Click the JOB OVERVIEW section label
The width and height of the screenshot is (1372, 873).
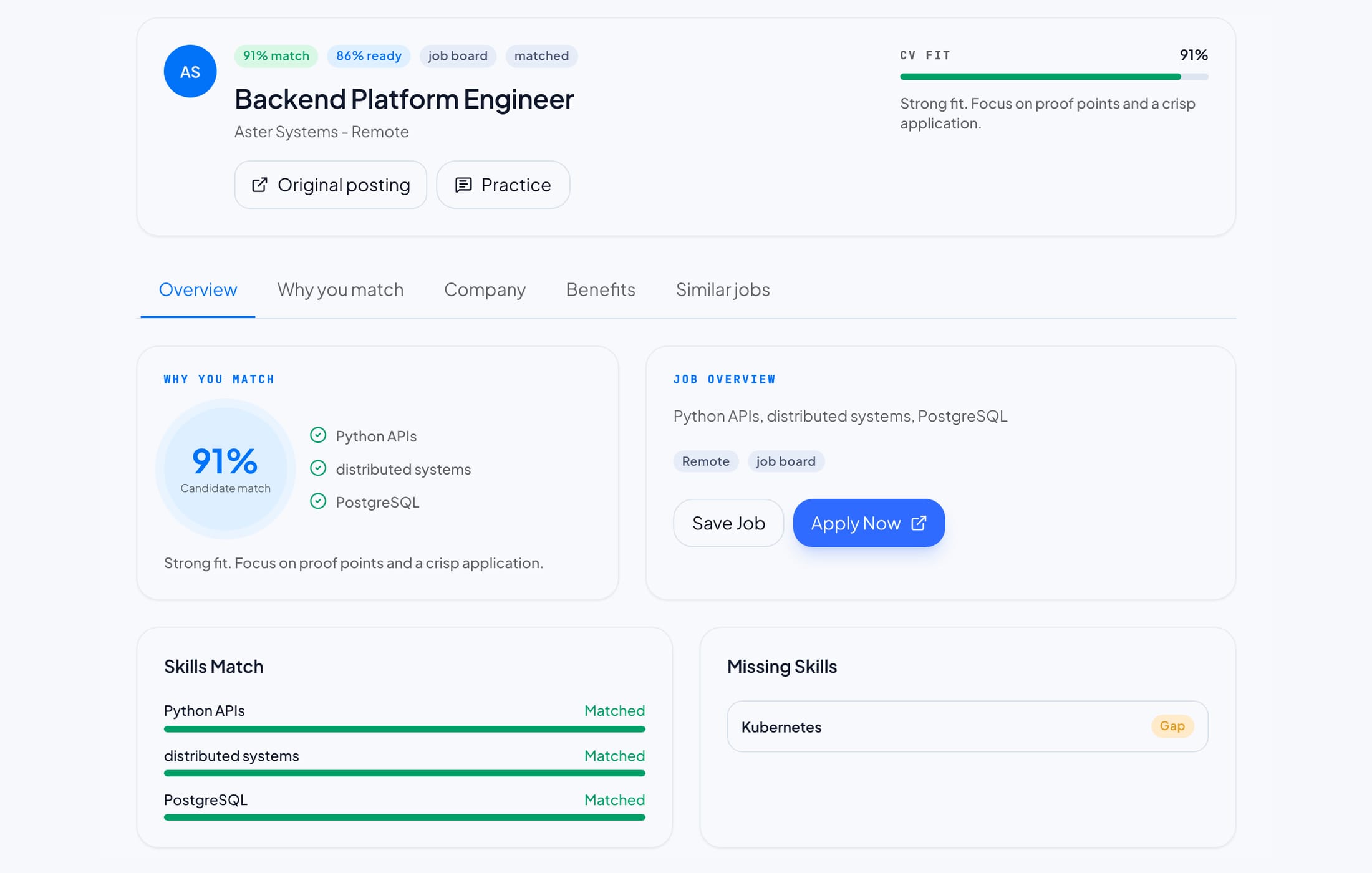724,379
